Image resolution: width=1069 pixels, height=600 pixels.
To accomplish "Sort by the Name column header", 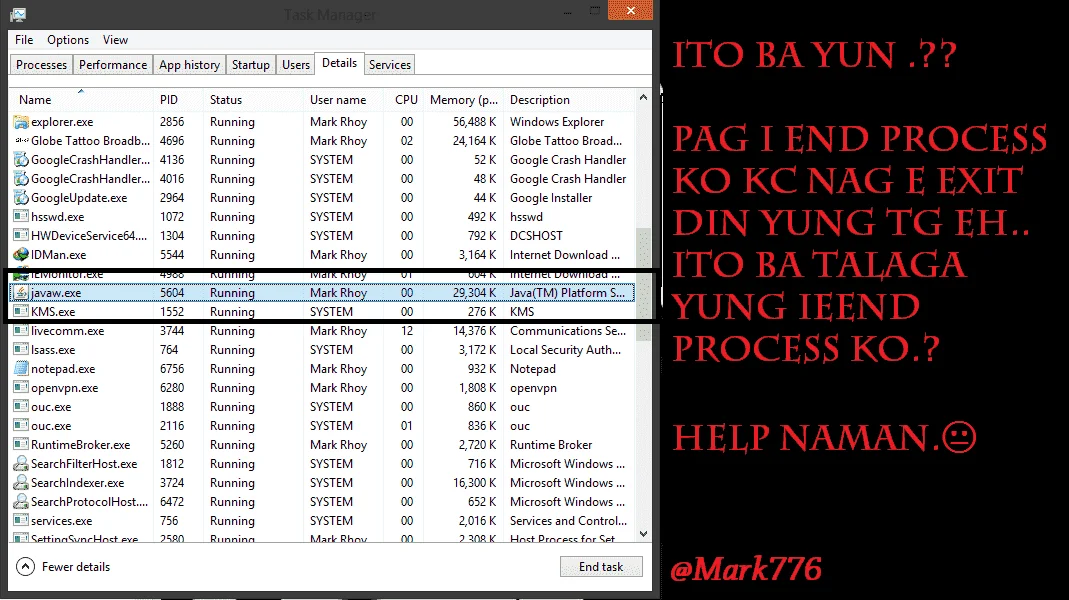I will tap(82, 100).
